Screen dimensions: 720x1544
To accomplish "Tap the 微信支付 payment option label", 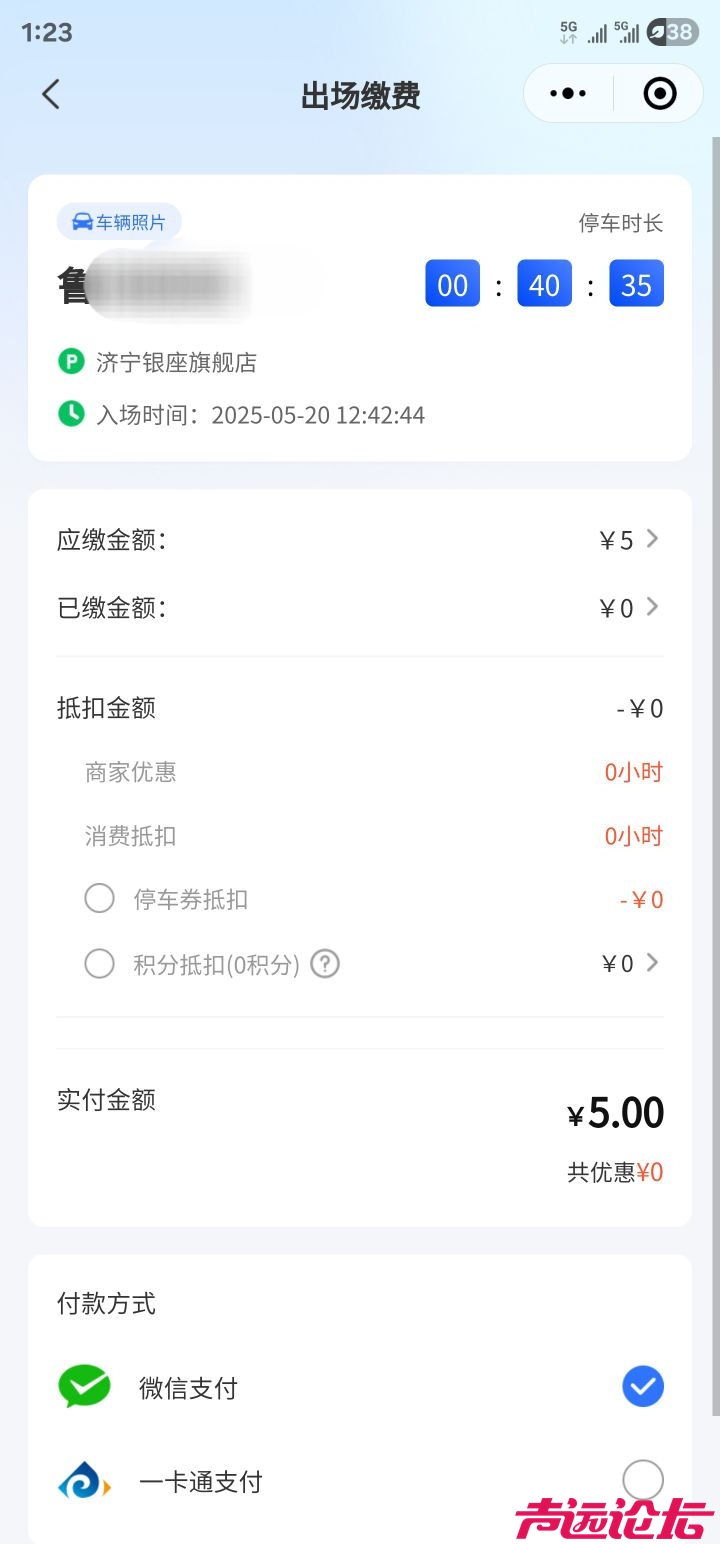I will 188,1388.
